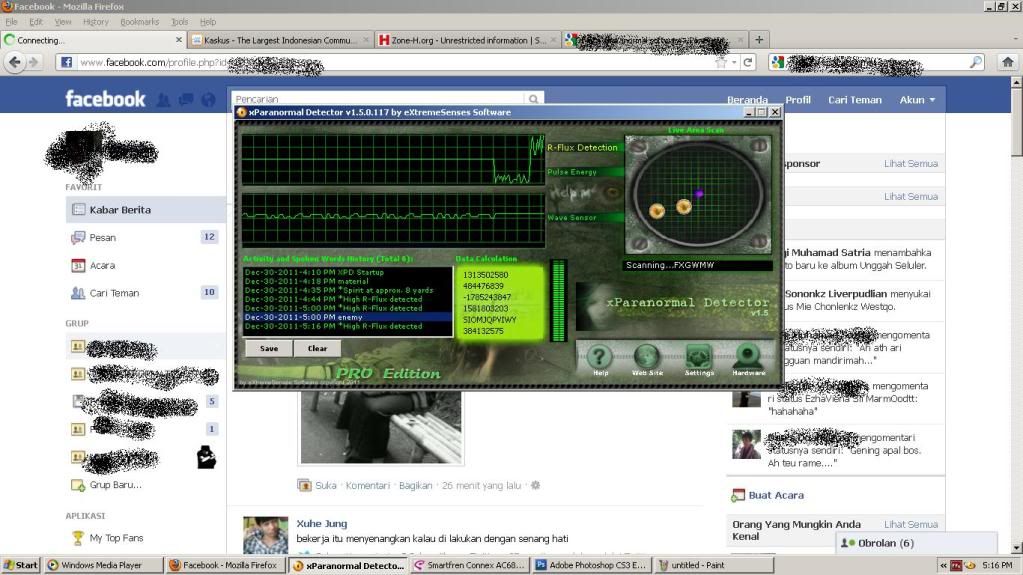Open URL history dropdown arrow

click(x=735, y=63)
